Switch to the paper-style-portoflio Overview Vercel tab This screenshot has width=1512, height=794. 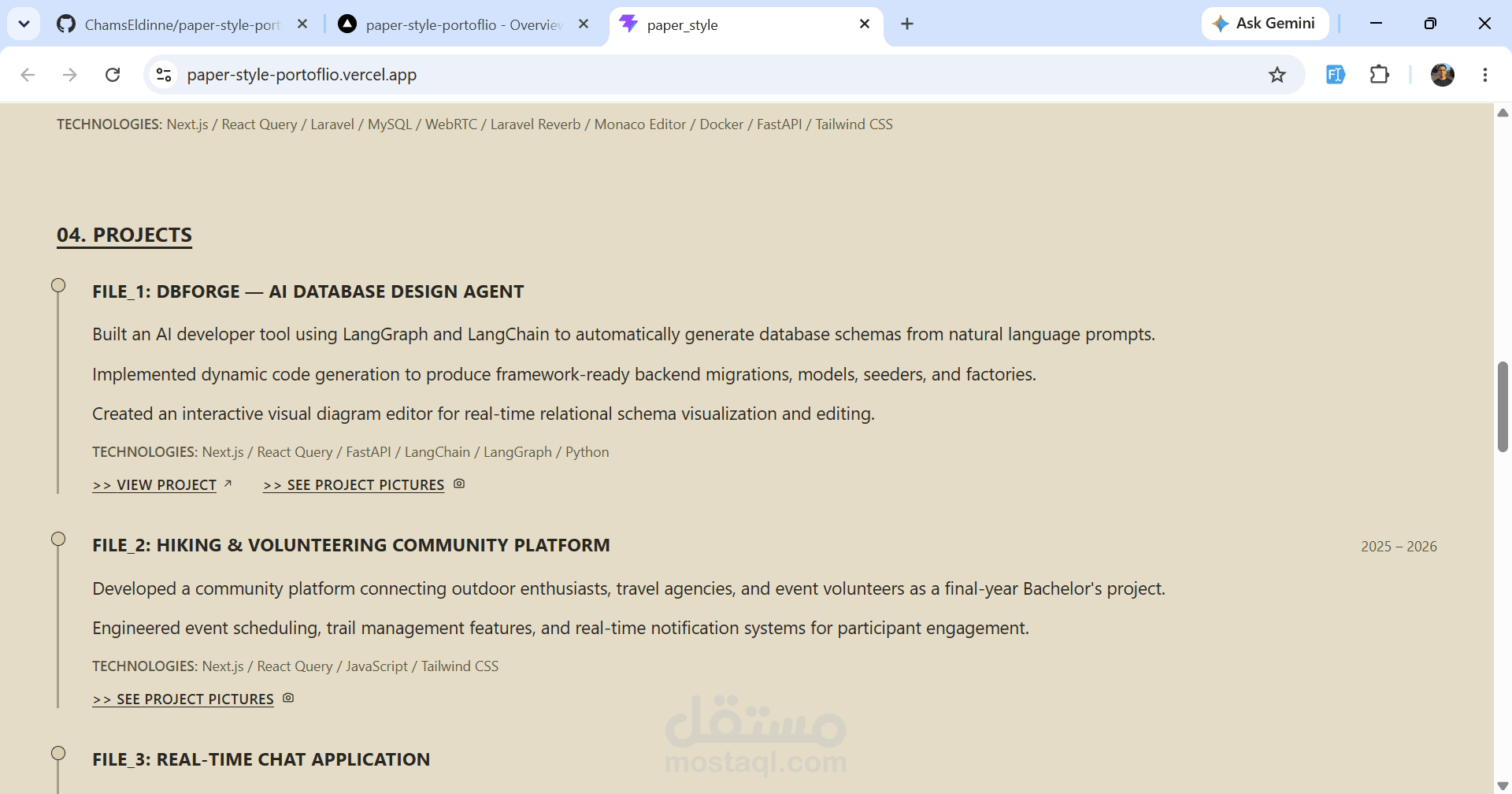pos(450,24)
